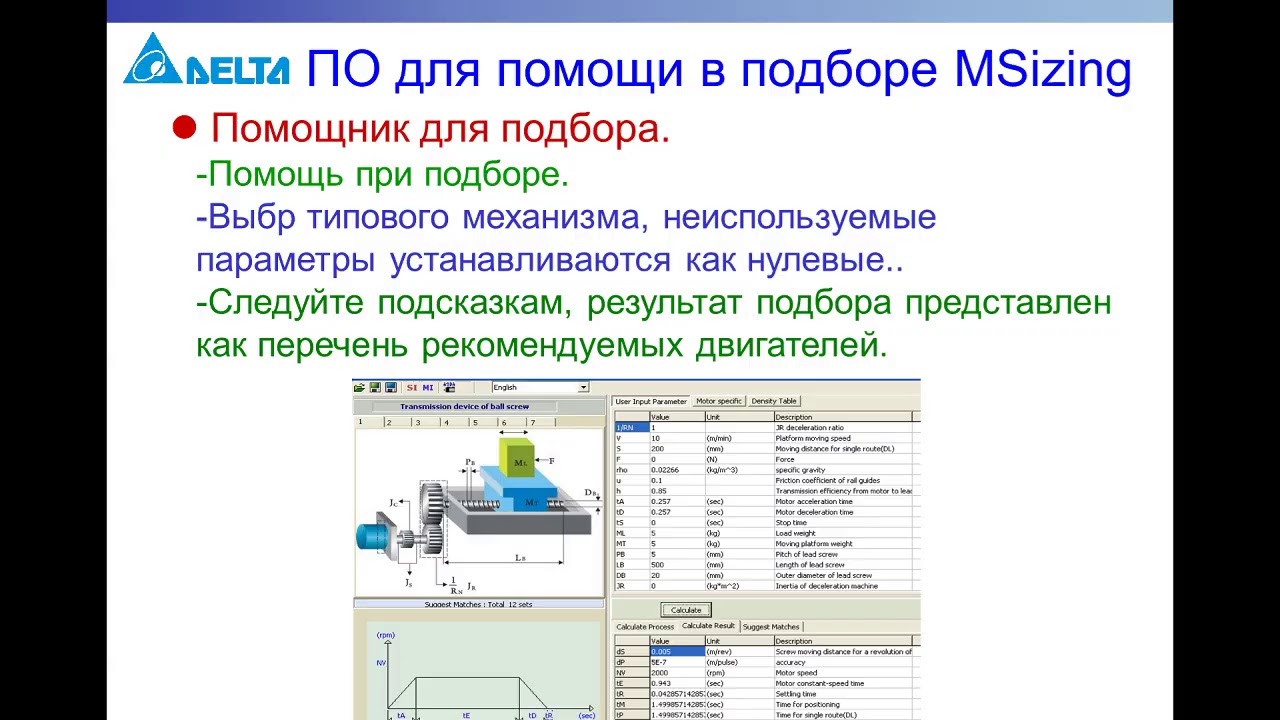Image resolution: width=1280 pixels, height=720 pixels.
Task: Click the first green Save icon
Action: tap(375, 387)
